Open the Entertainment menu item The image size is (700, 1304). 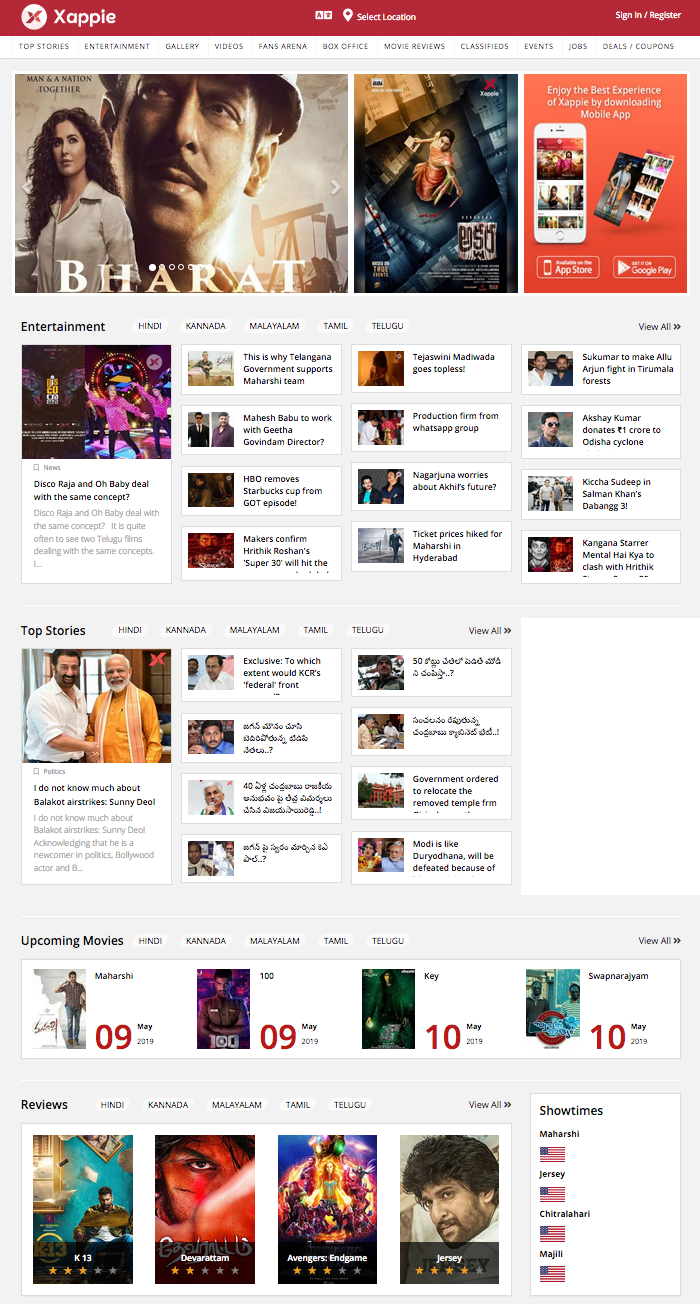(117, 46)
